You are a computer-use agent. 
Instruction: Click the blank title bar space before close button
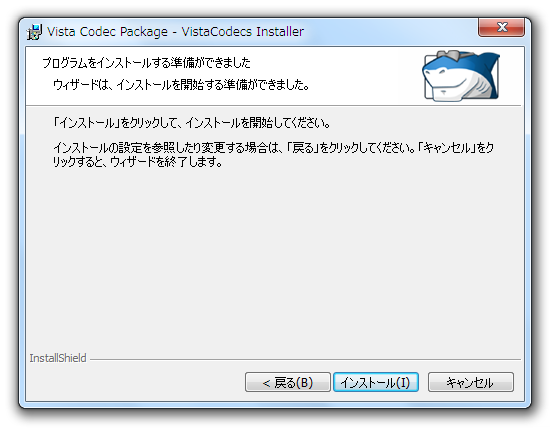(x=390, y=32)
